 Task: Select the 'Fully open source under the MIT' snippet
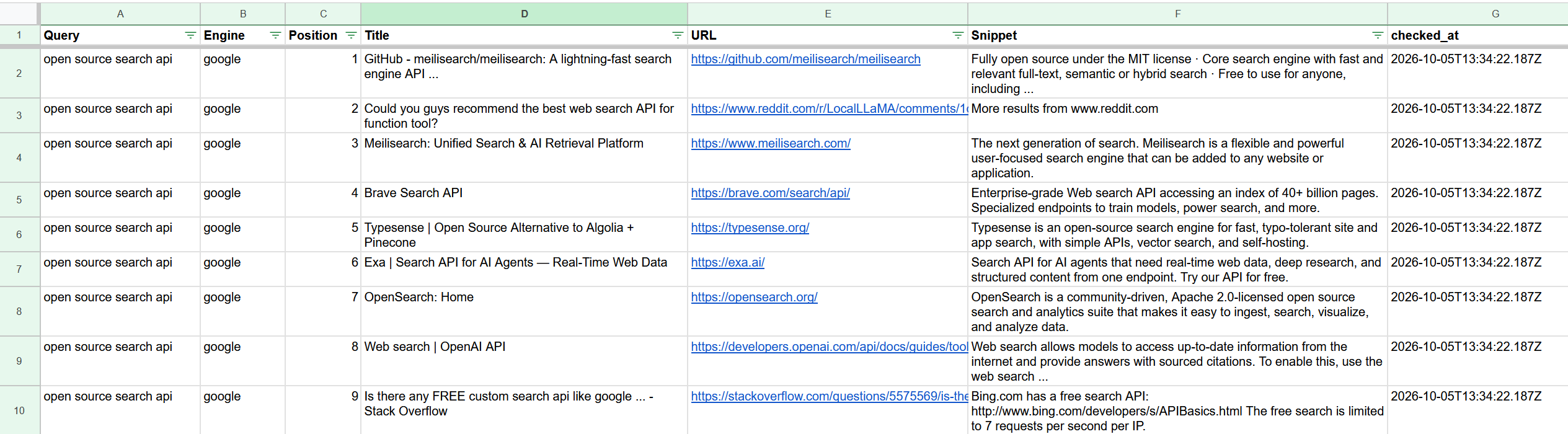tap(1177, 73)
